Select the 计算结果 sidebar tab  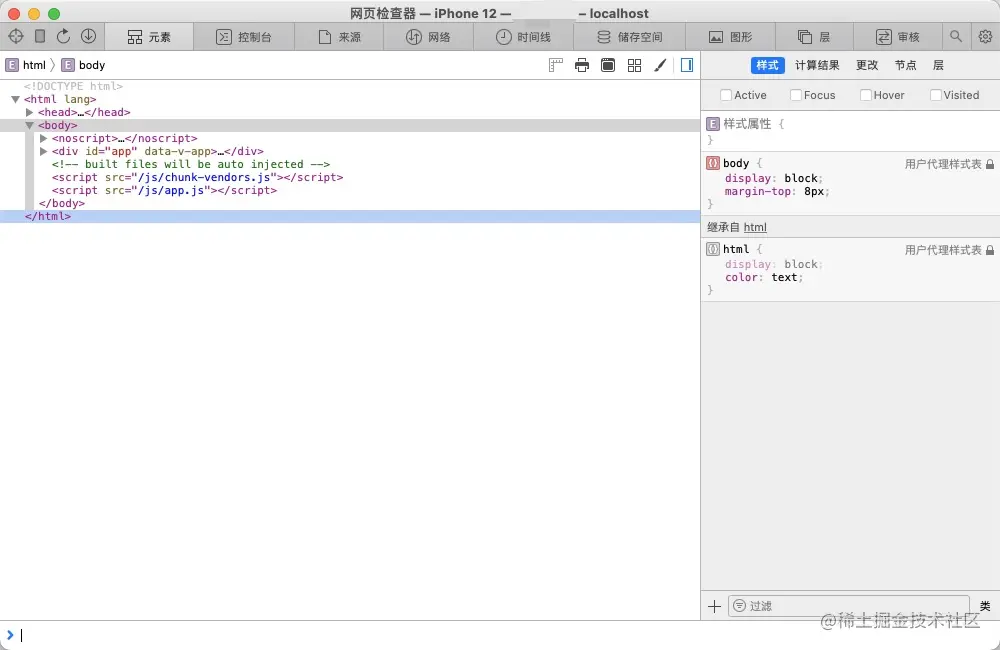coord(817,65)
